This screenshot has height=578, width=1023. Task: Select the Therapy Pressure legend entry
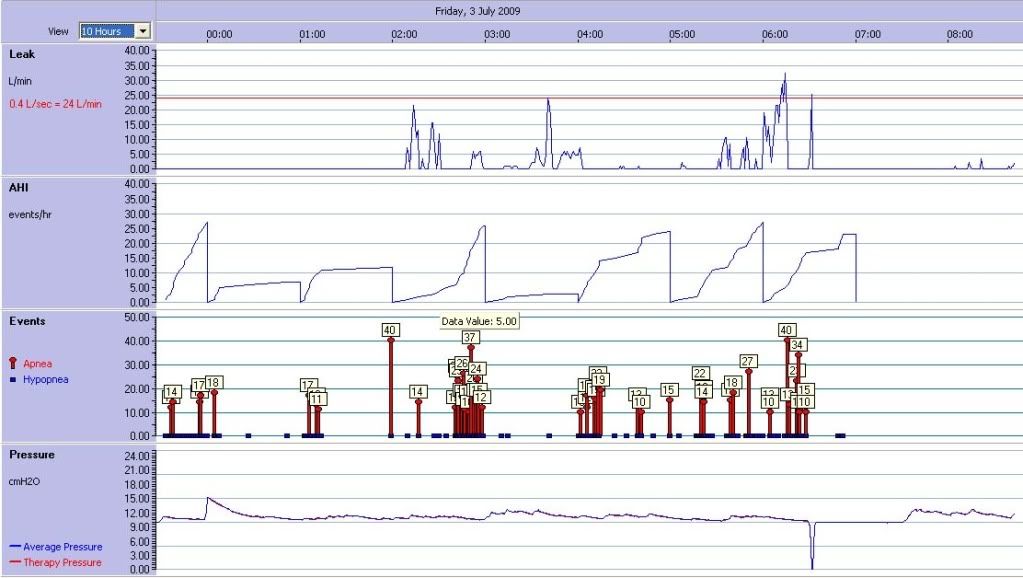point(62,562)
